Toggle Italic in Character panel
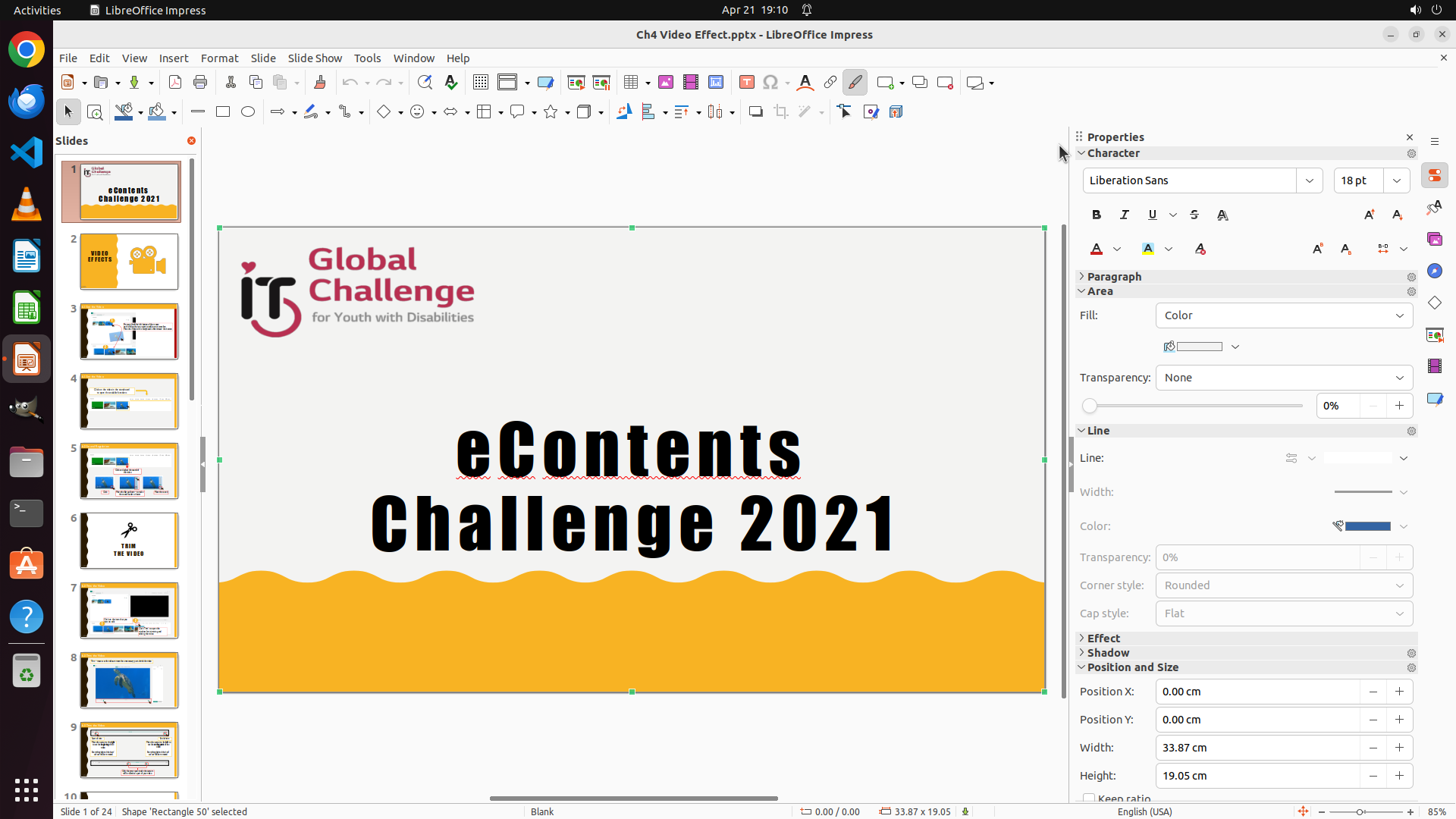Image resolution: width=1456 pixels, height=819 pixels. 1124,215
